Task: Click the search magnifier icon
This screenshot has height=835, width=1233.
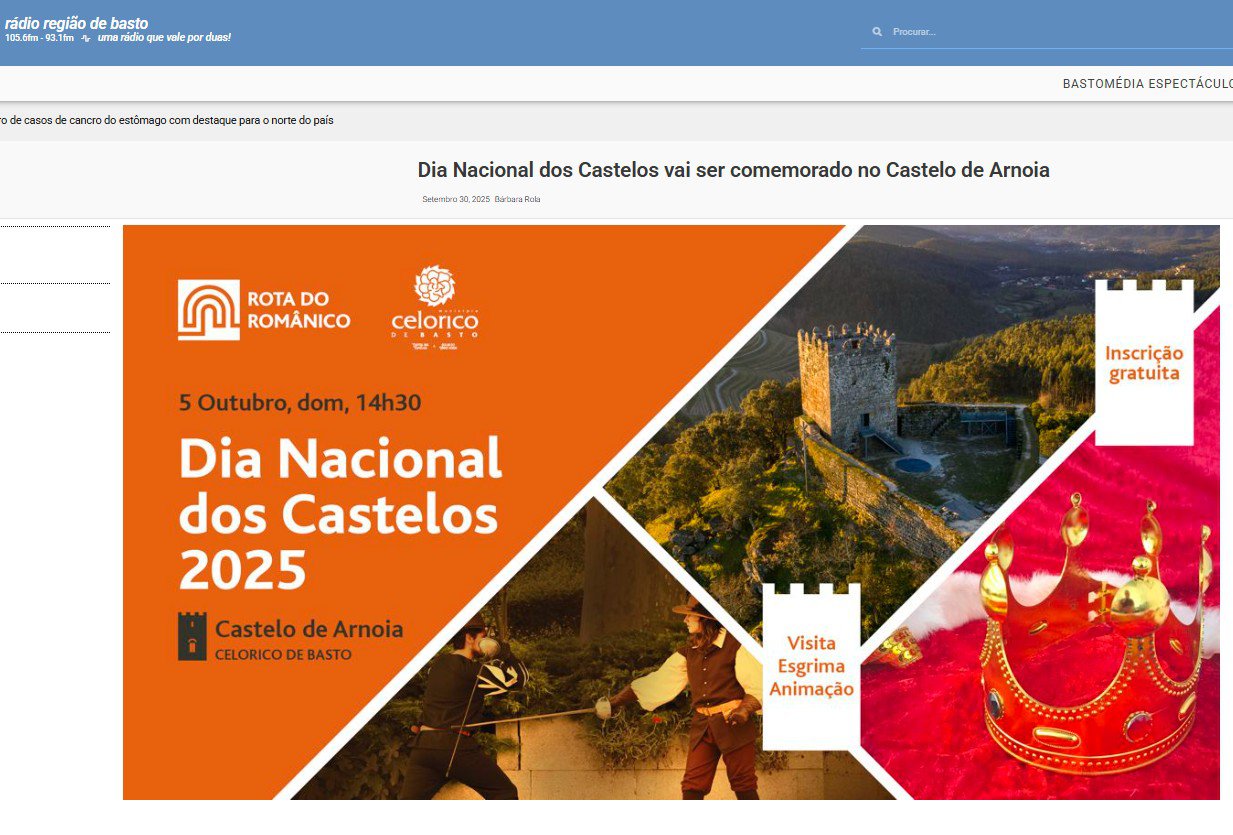Action: click(x=877, y=32)
